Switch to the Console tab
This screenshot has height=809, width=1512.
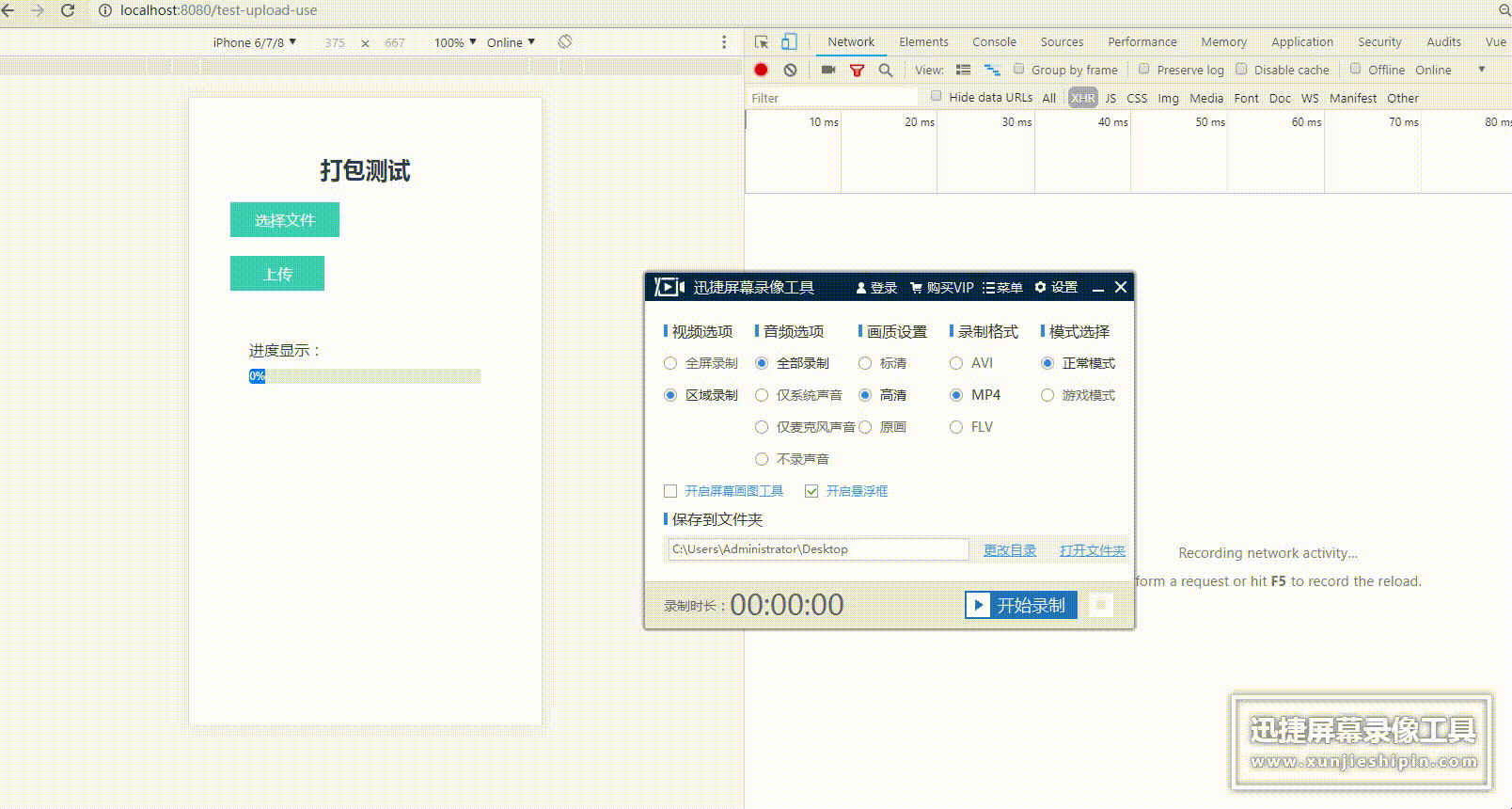[994, 42]
